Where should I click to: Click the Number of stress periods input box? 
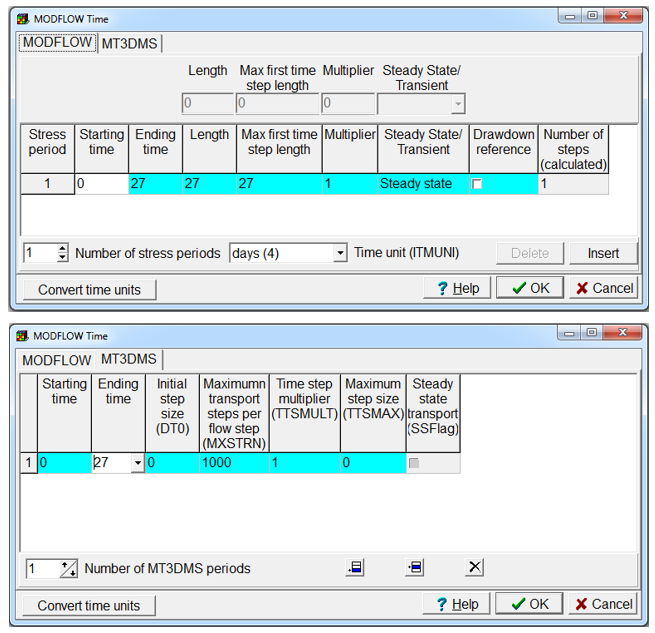pos(41,253)
